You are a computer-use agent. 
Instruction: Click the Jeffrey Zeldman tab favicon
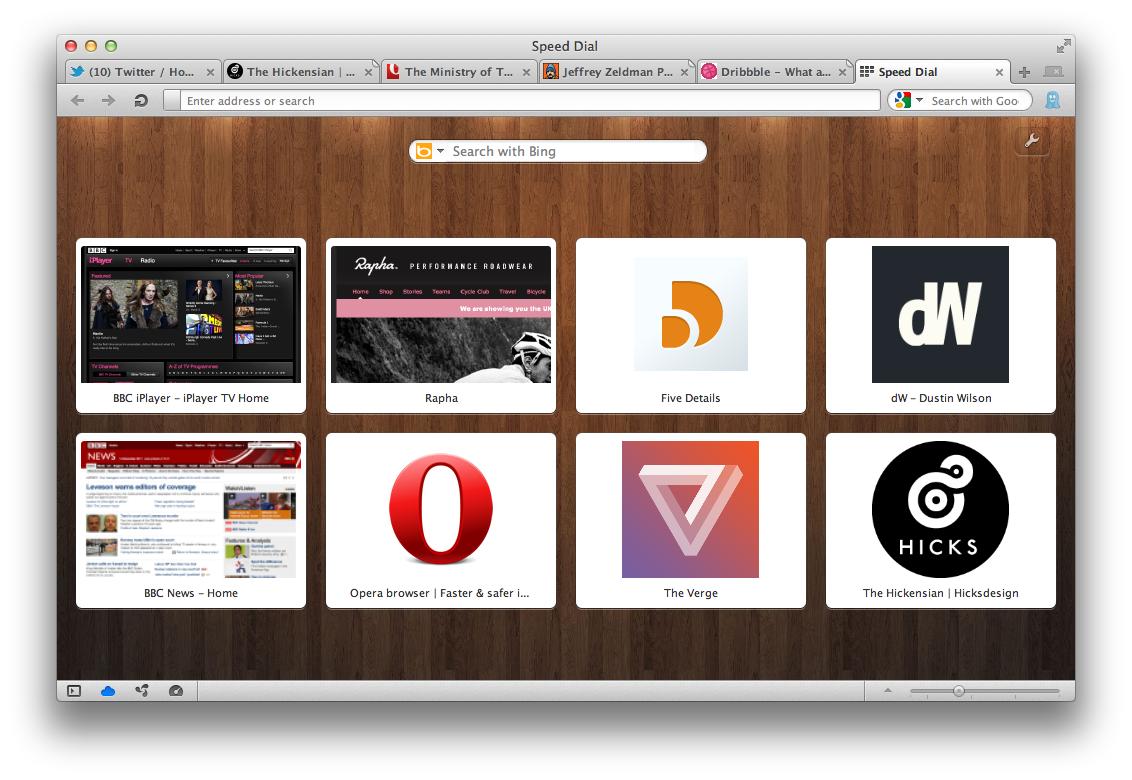pos(551,72)
